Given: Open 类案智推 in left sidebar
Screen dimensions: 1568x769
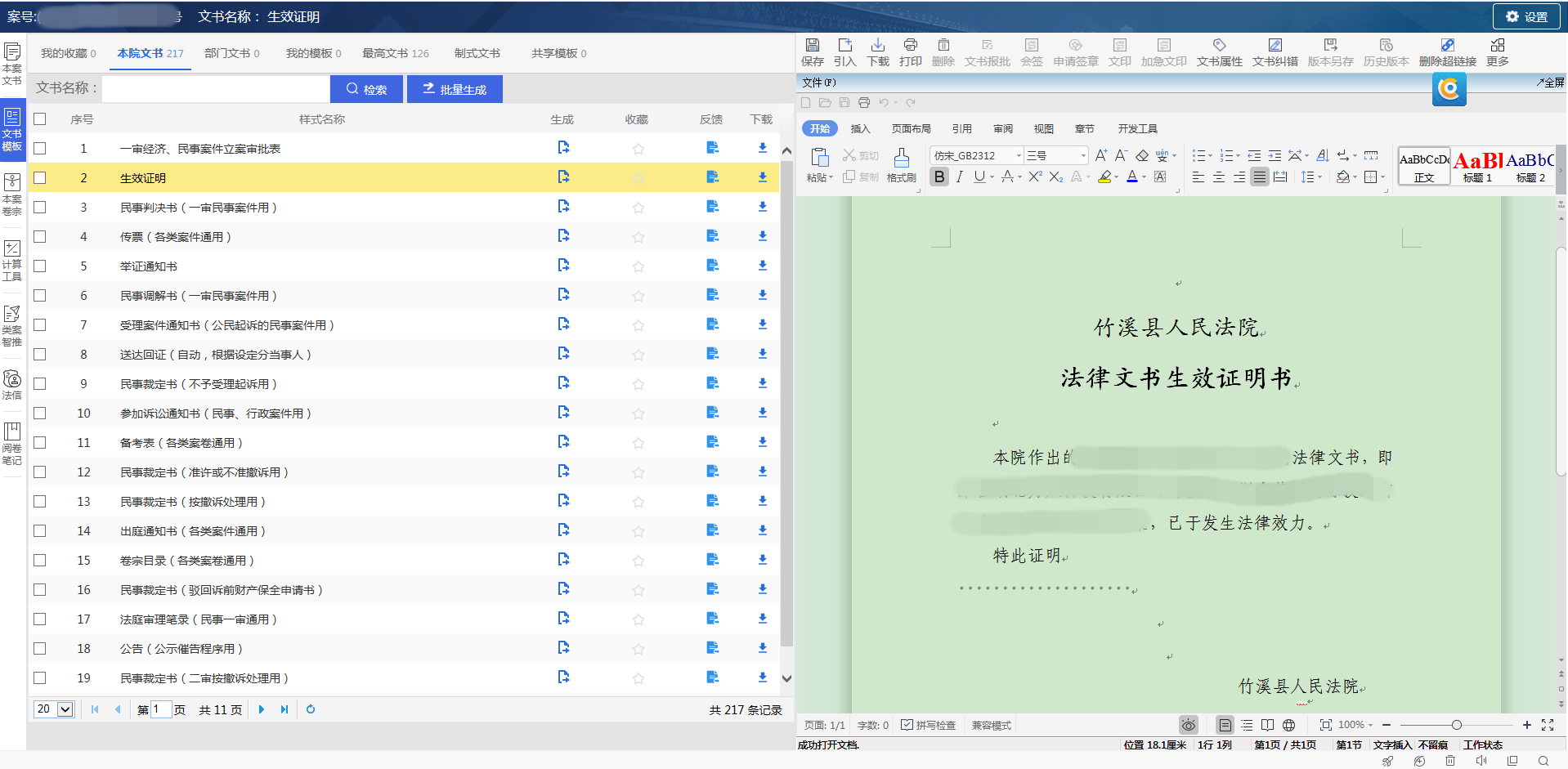Looking at the screenshot, I should click(x=12, y=326).
